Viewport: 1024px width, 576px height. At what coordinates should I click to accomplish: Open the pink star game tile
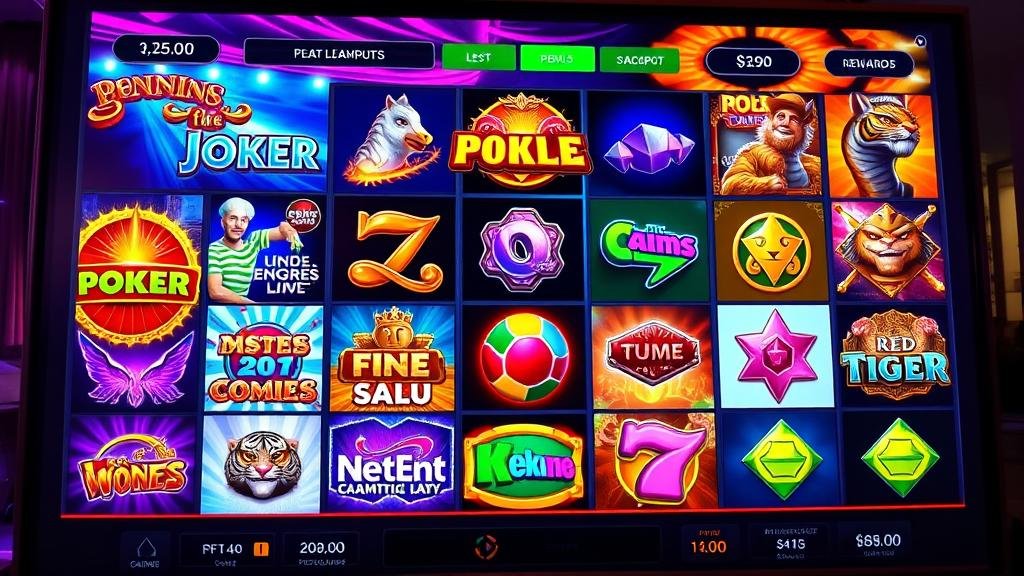point(775,357)
